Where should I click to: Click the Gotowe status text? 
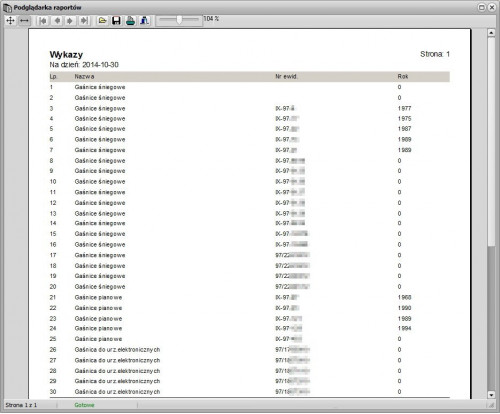point(84,405)
